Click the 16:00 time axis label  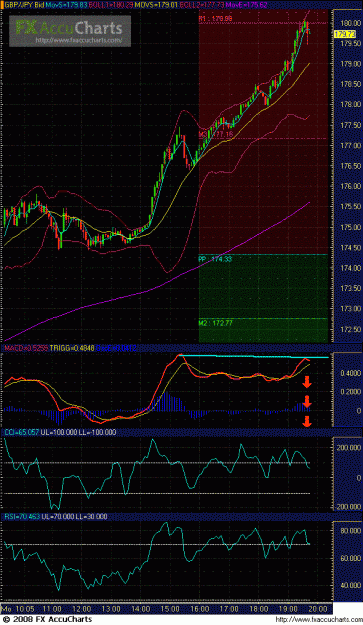pyautogui.click(x=200, y=609)
